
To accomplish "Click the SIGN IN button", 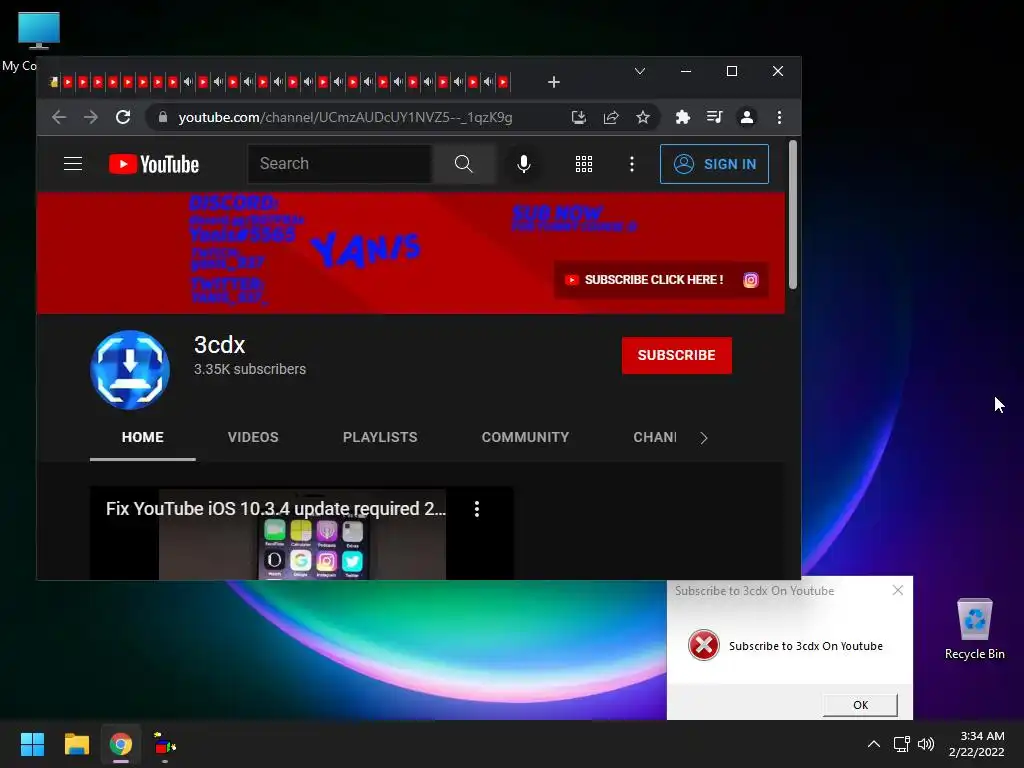I will 714,164.
